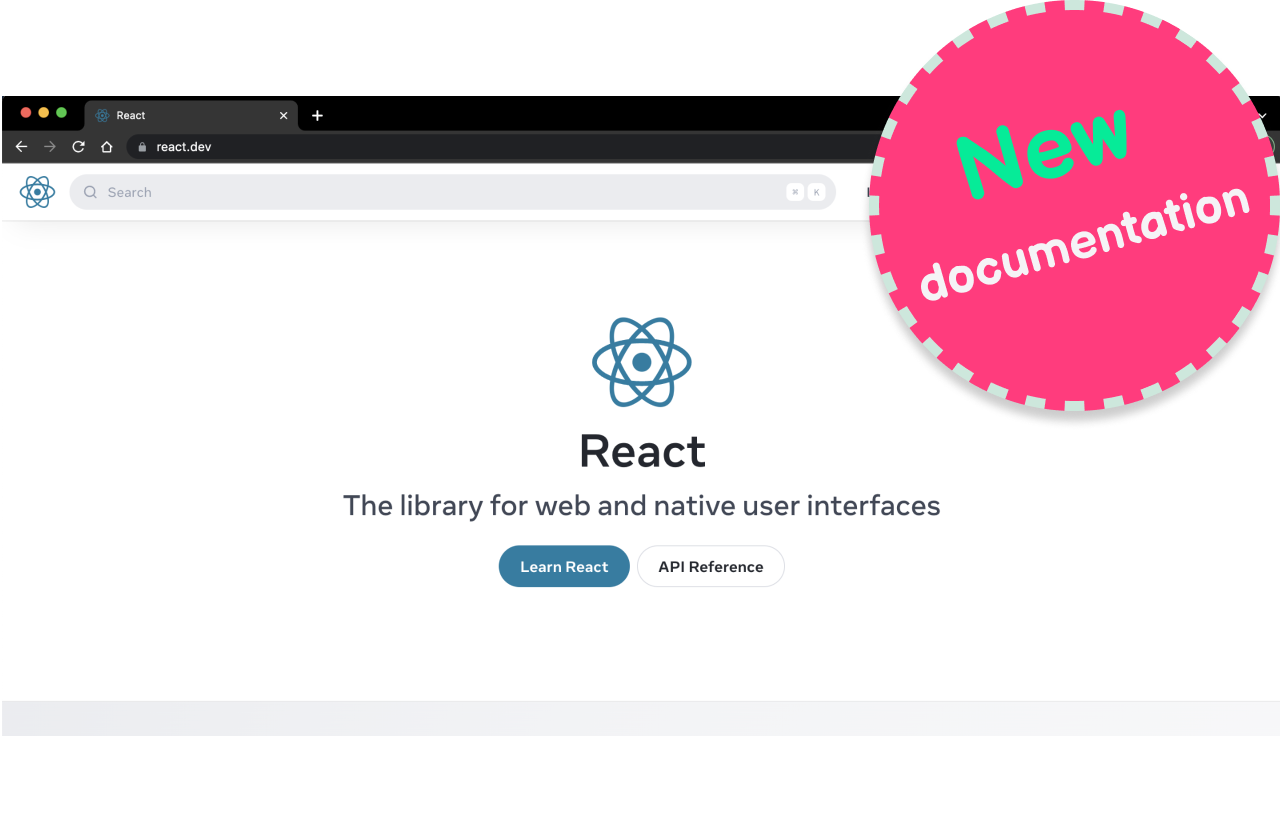Screen dimensions: 1280x832
Task: Click the browser forward arrow
Action: [50, 147]
